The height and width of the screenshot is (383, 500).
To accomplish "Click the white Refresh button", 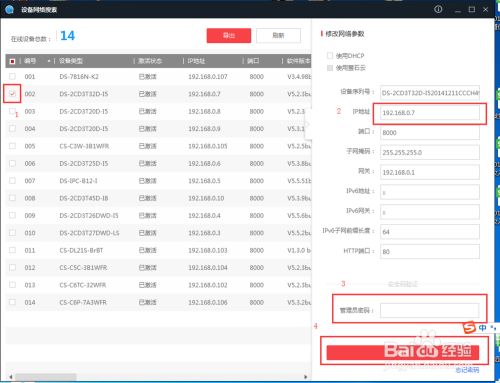I will 278,35.
